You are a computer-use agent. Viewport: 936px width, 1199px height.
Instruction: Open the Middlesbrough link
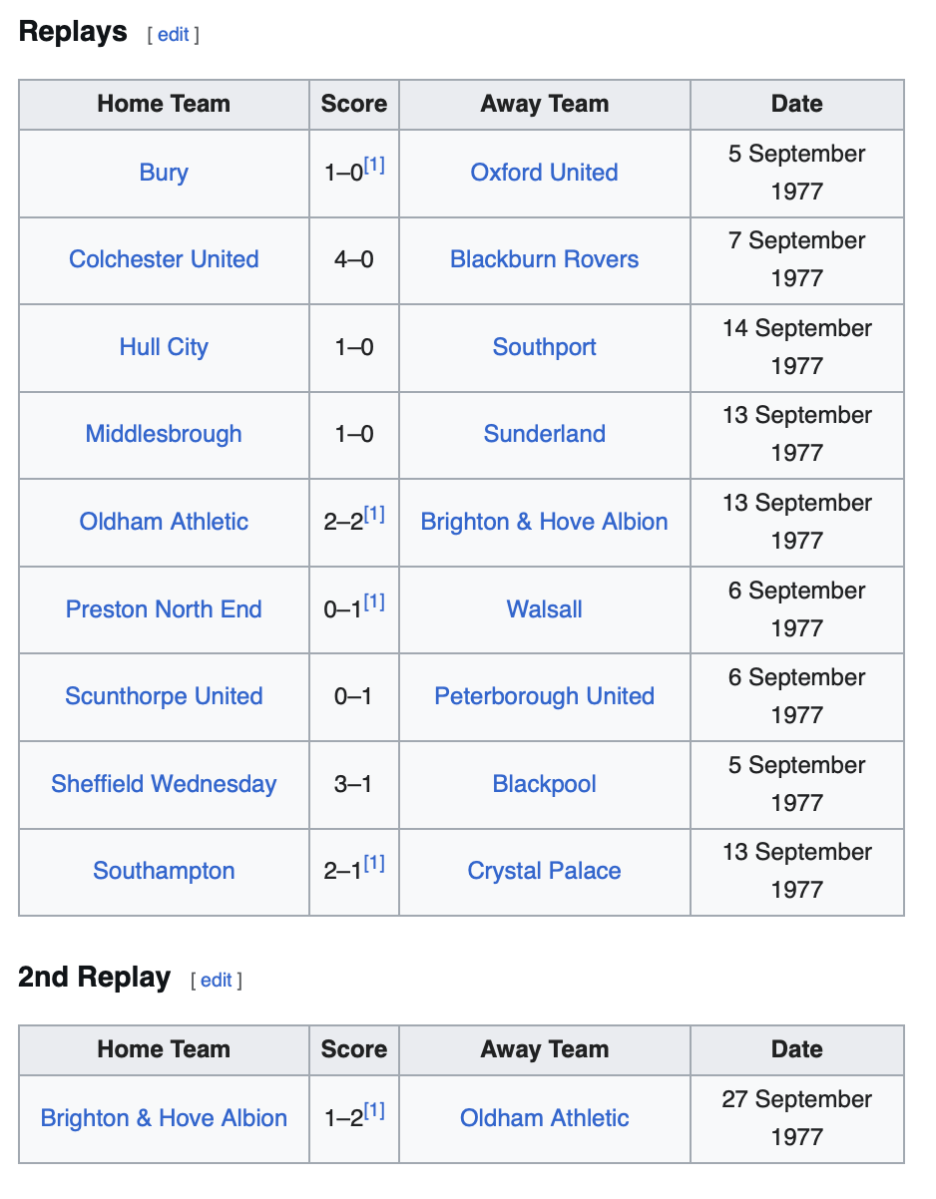163,435
